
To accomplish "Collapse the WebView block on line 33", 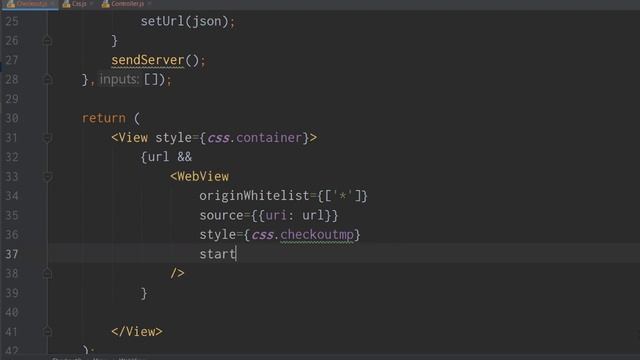I will (x=47, y=177).
